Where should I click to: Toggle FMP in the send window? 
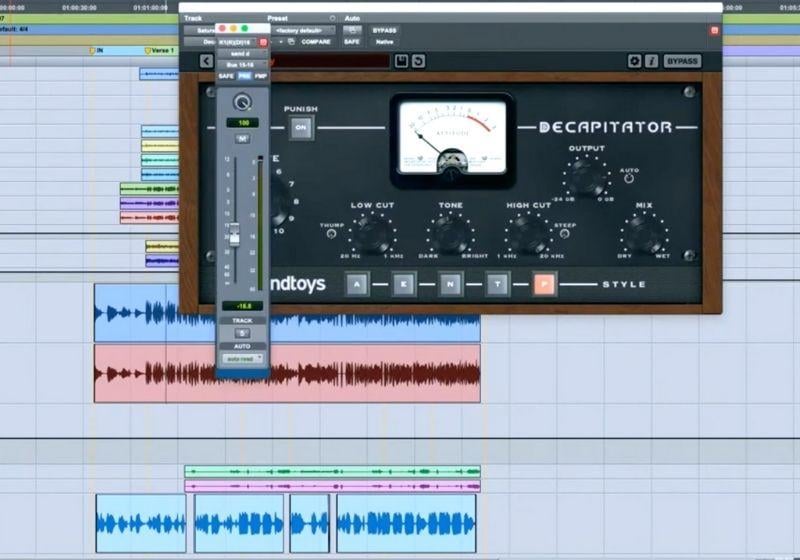click(x=261, y=77)
